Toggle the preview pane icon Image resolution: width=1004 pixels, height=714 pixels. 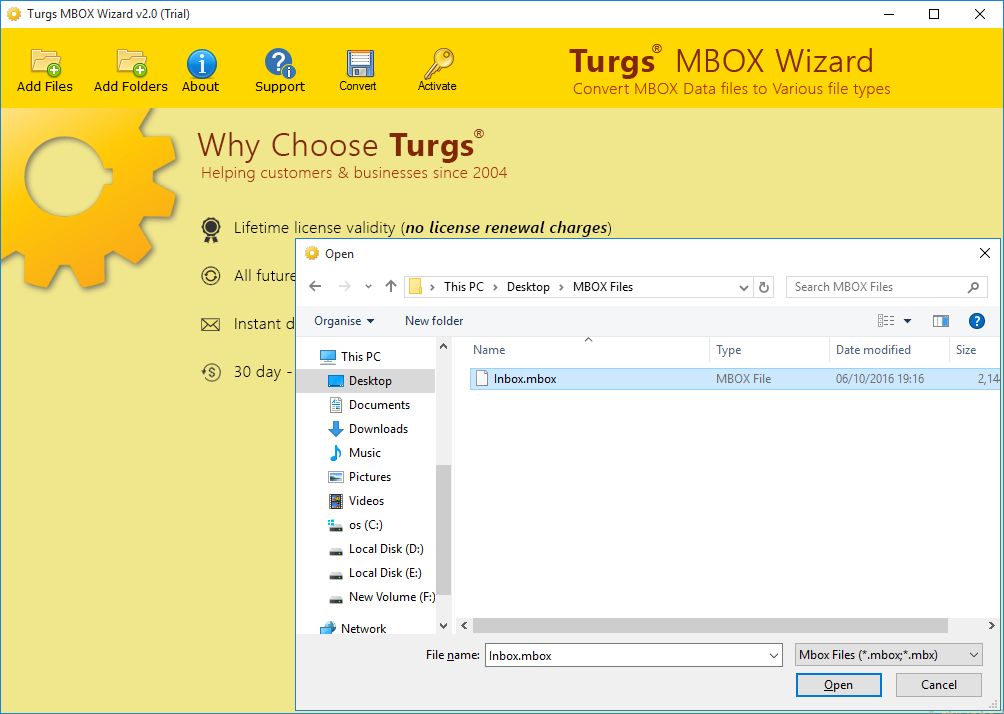pos(941,321)
